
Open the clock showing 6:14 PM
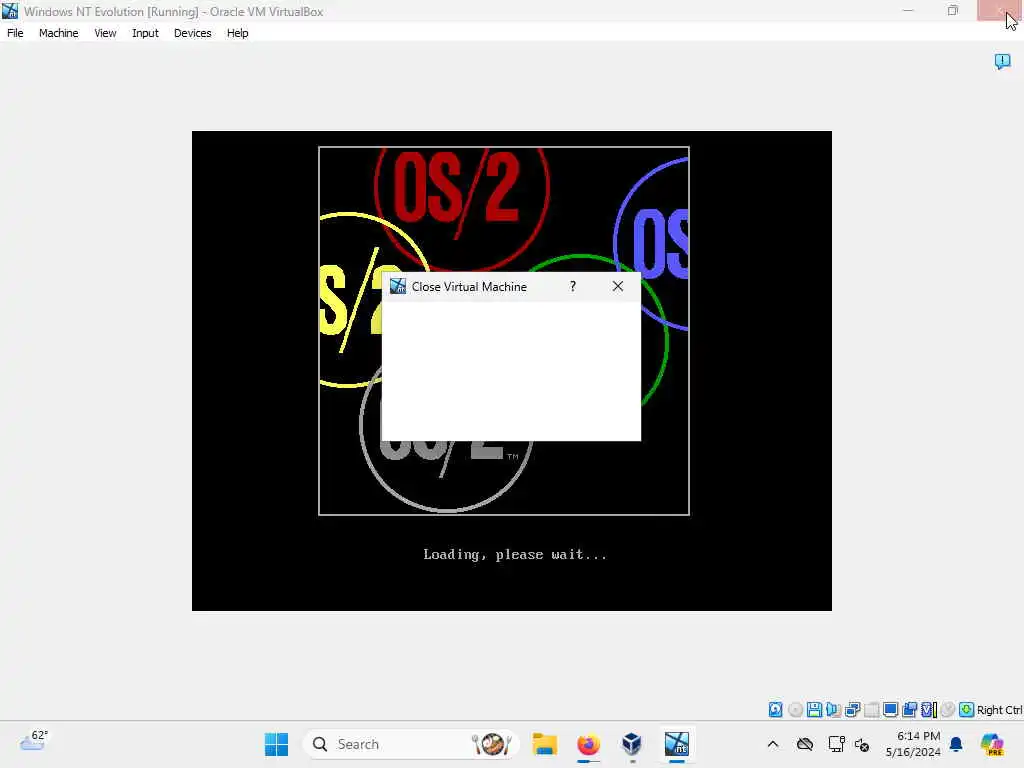[x=913, y=744]
